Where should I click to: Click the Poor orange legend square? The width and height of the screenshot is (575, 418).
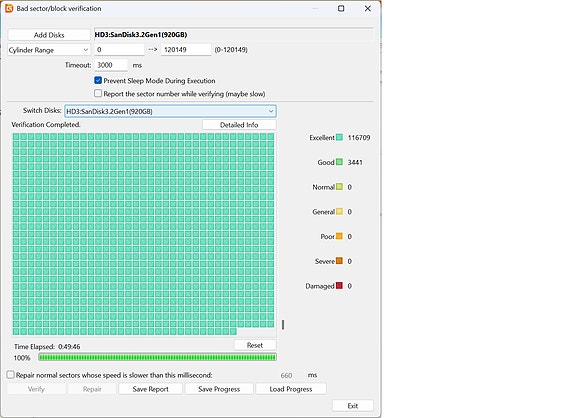coord(339,236)
